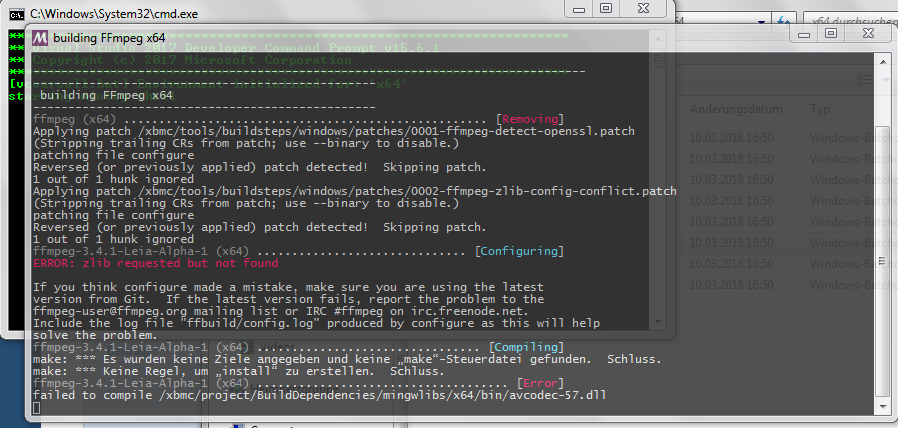Click the ffmpeg-user@ffmpeg.org mailing list line

point(281,311)
